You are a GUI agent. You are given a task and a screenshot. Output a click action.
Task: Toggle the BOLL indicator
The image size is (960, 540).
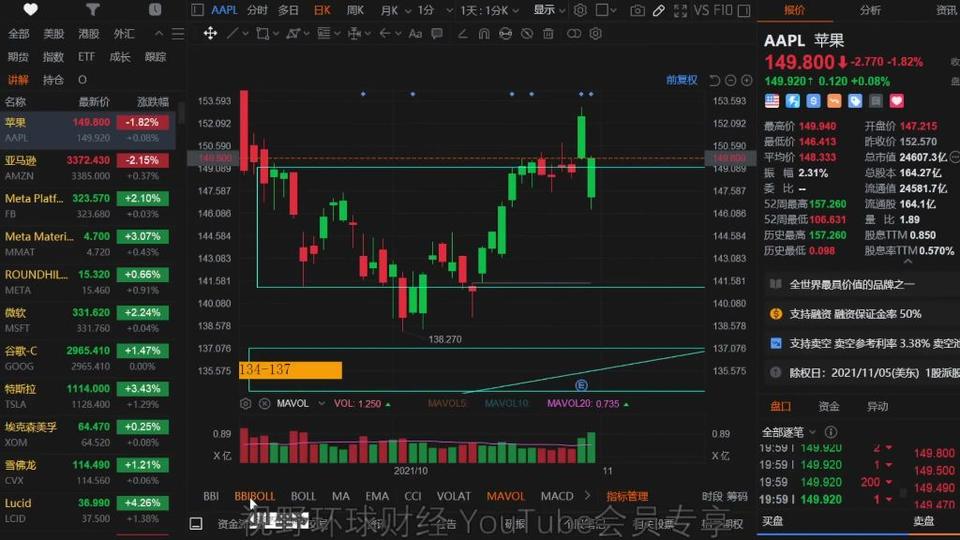click(303, 496)
